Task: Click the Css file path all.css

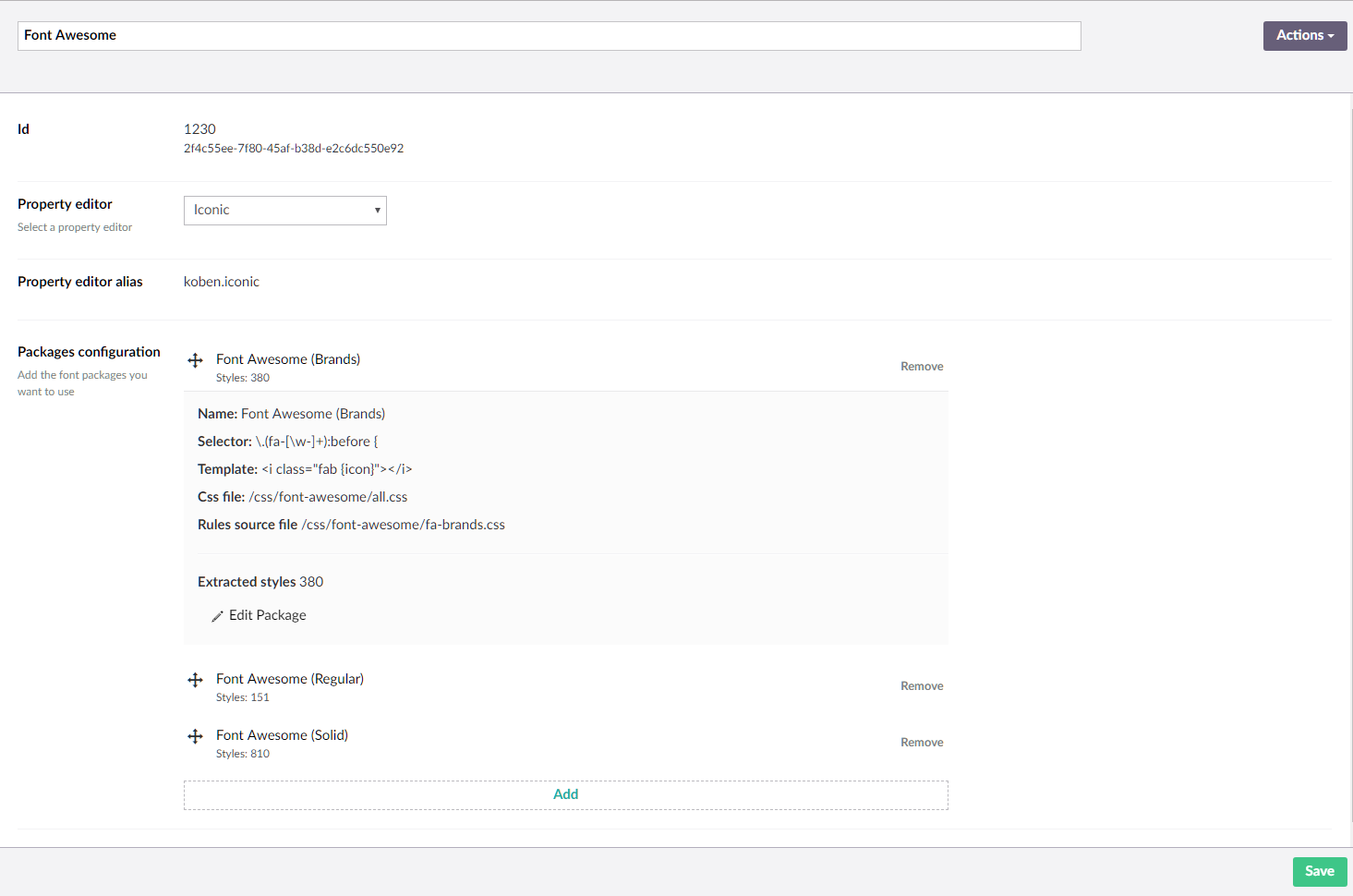Action: 328,497
